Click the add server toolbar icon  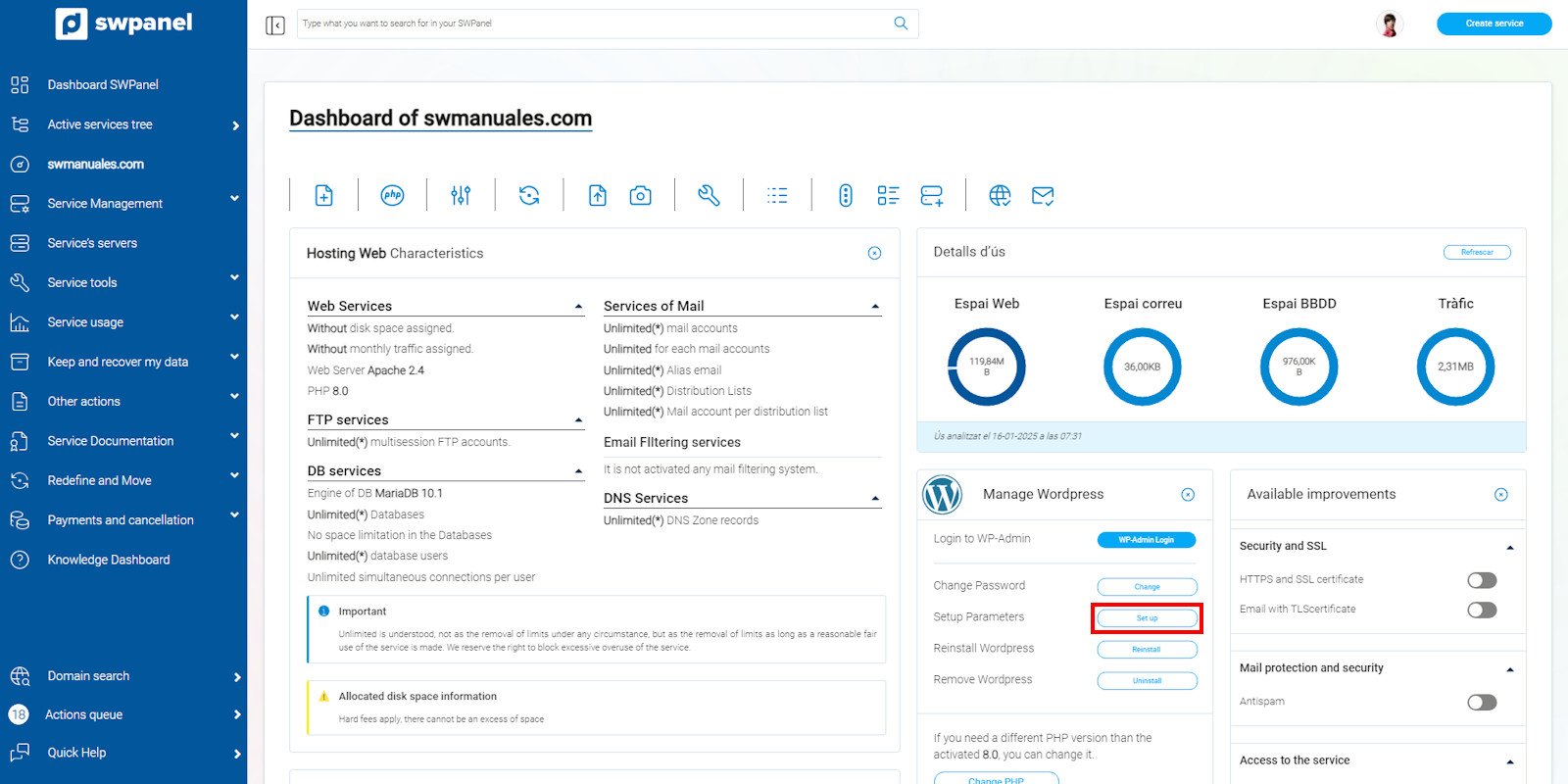tap(932, 195)
